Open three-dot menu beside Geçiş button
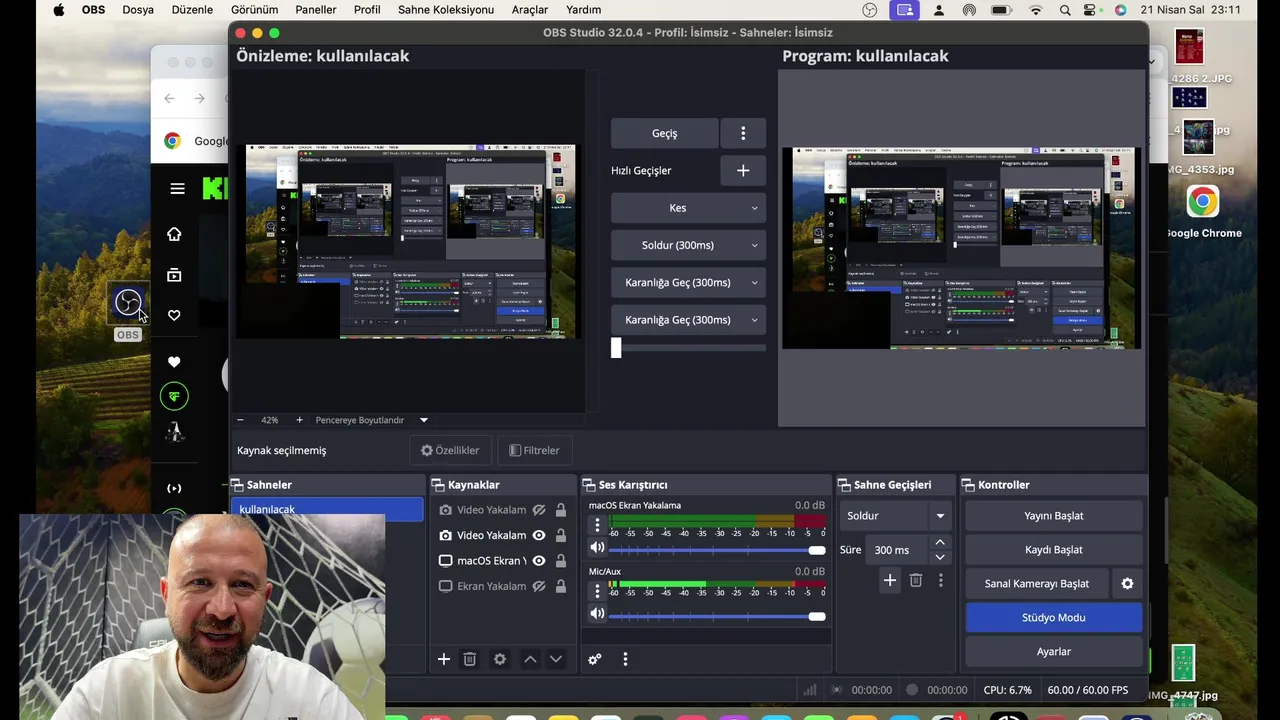 coord(743,133)
